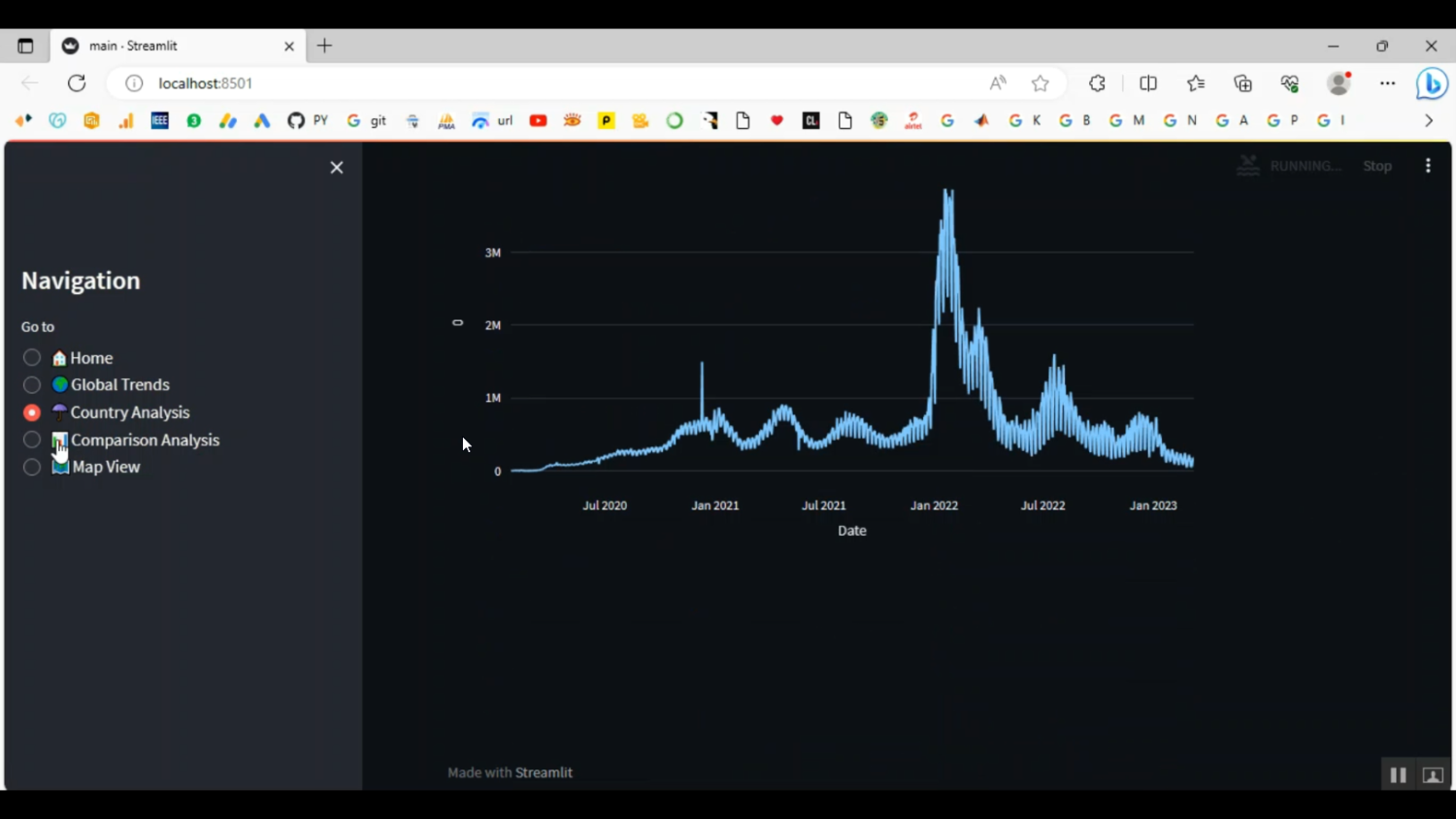
Task: Choose Comparison Analysis in the navigation
Action: pyautogui.click(x=32, y=440)
